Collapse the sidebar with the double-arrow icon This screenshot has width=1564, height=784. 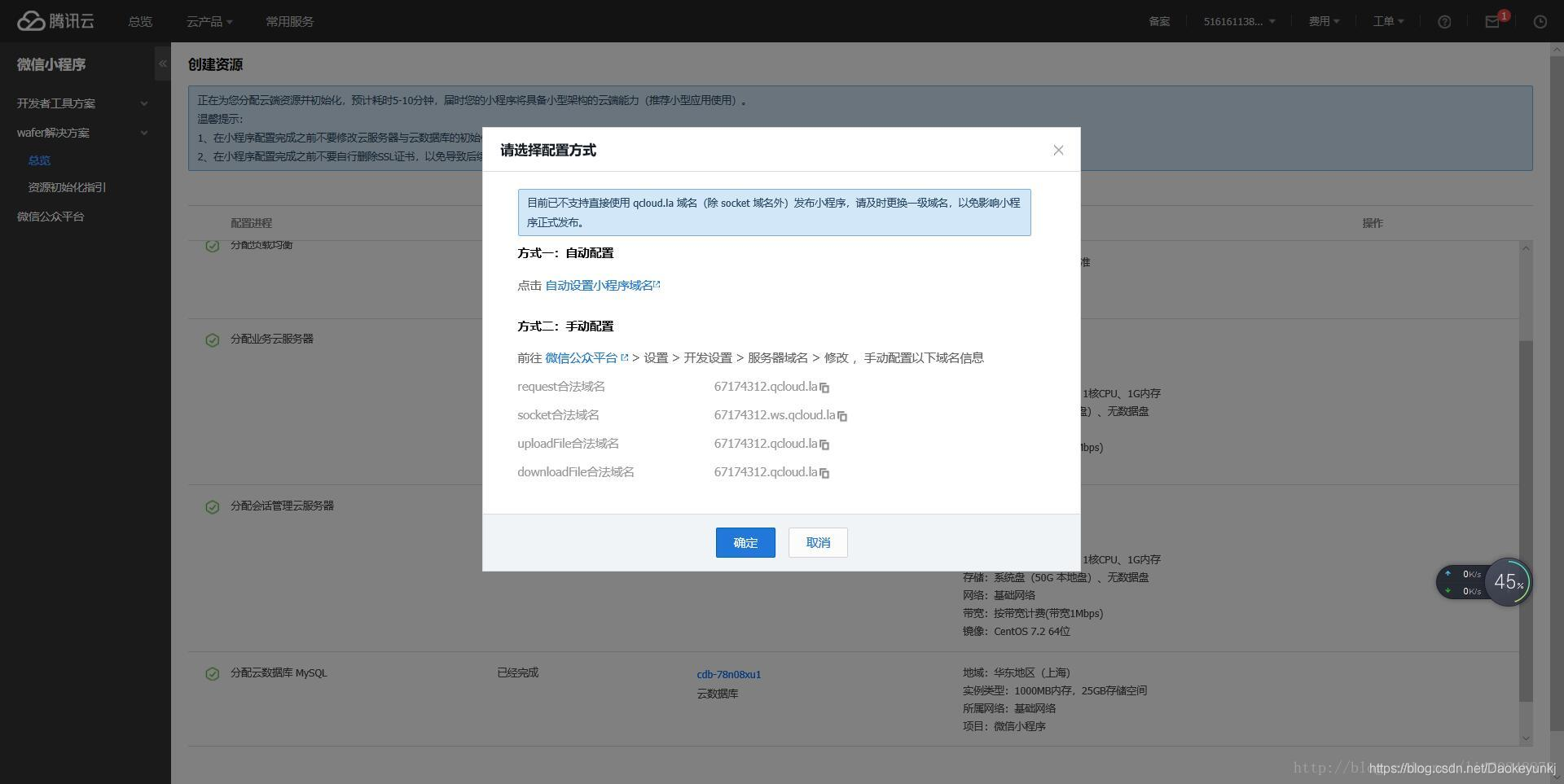[163, 64]
